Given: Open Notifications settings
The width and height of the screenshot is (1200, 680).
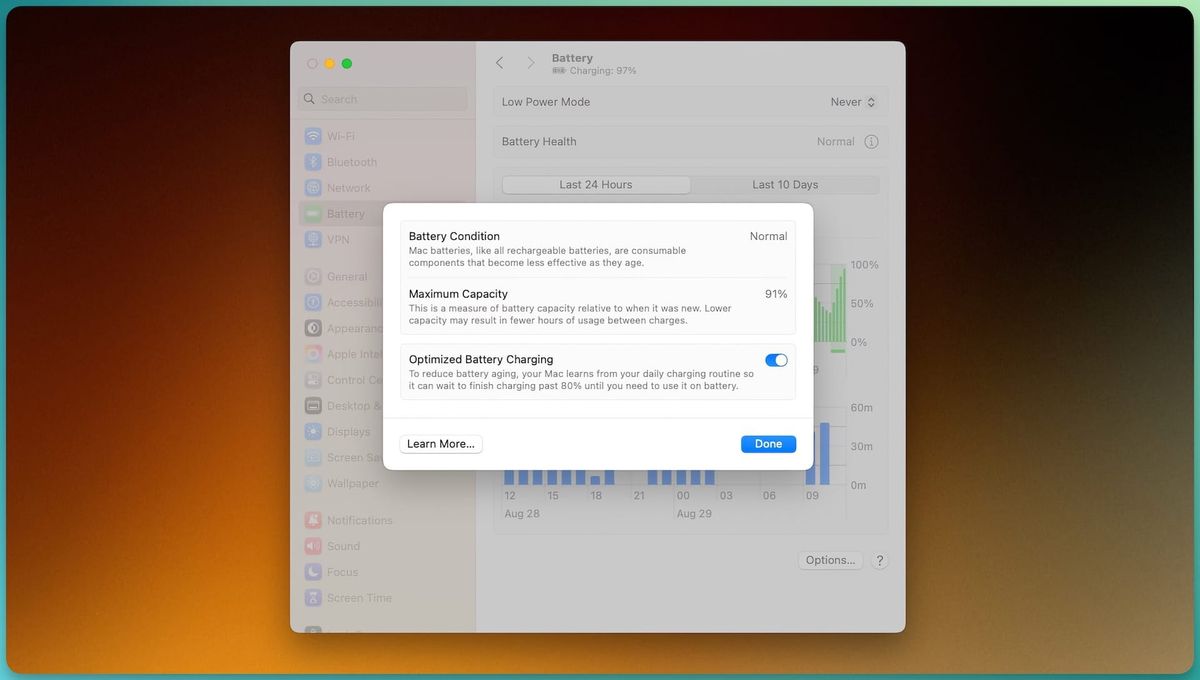Looking at the screenshot, I should click(x=358, y=520).
